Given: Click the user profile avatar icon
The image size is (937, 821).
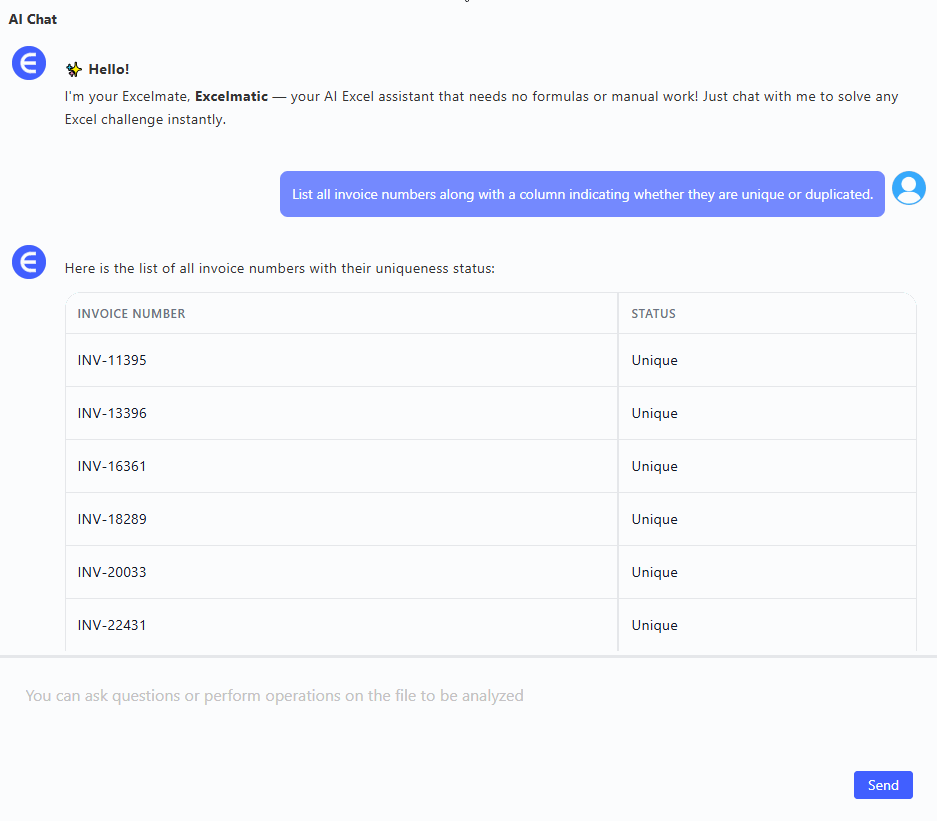Looking at the screenshot, I should (x=908, y=188).
